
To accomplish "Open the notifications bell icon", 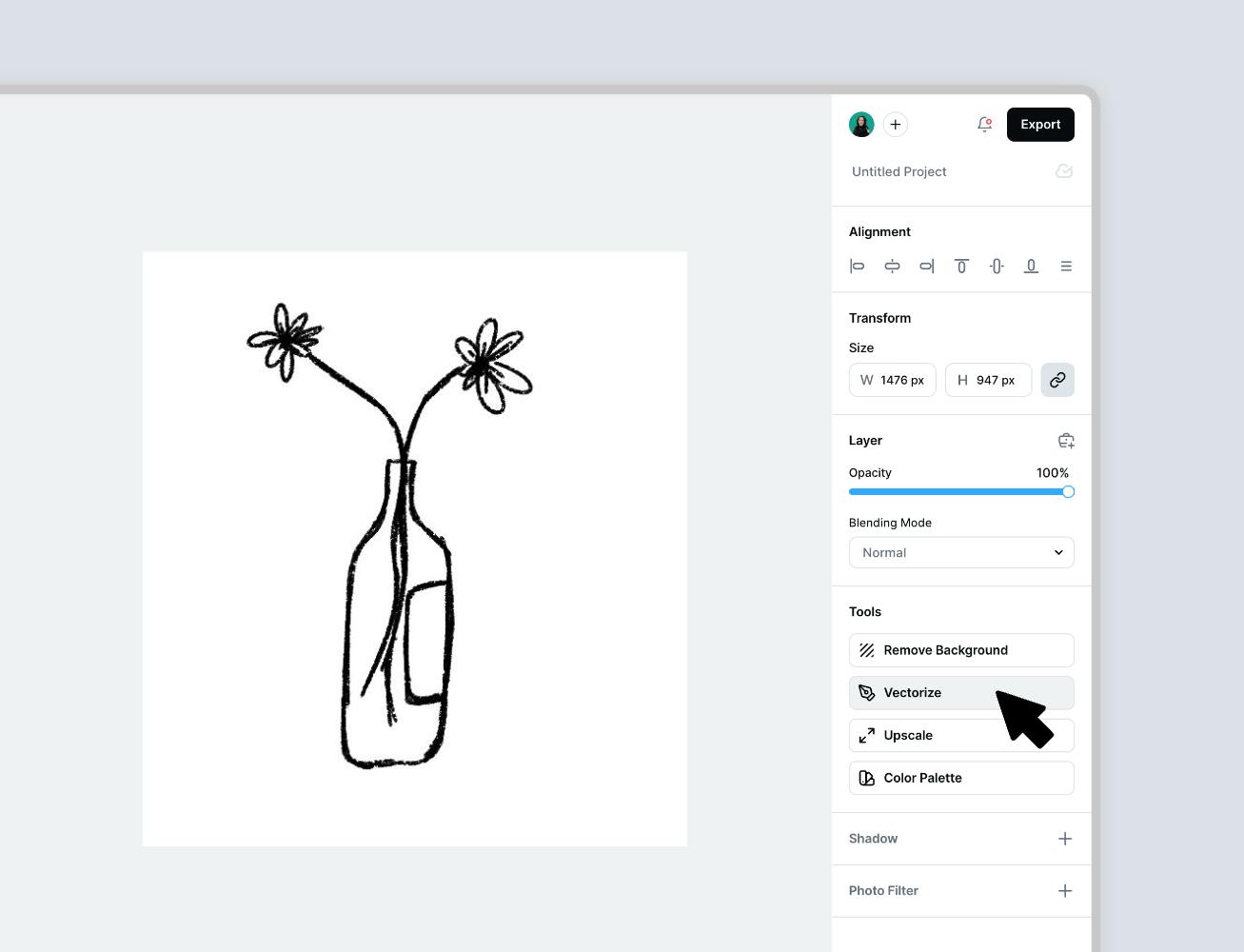I will 984,124.
